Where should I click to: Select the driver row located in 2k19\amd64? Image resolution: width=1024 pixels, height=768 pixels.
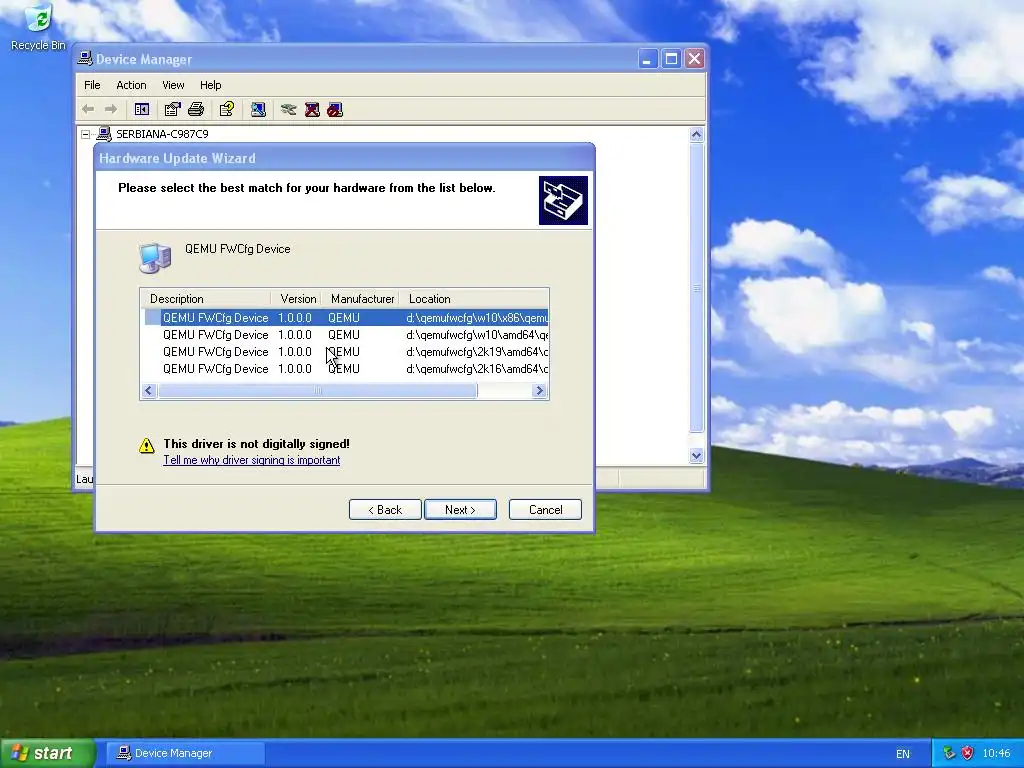346,351
